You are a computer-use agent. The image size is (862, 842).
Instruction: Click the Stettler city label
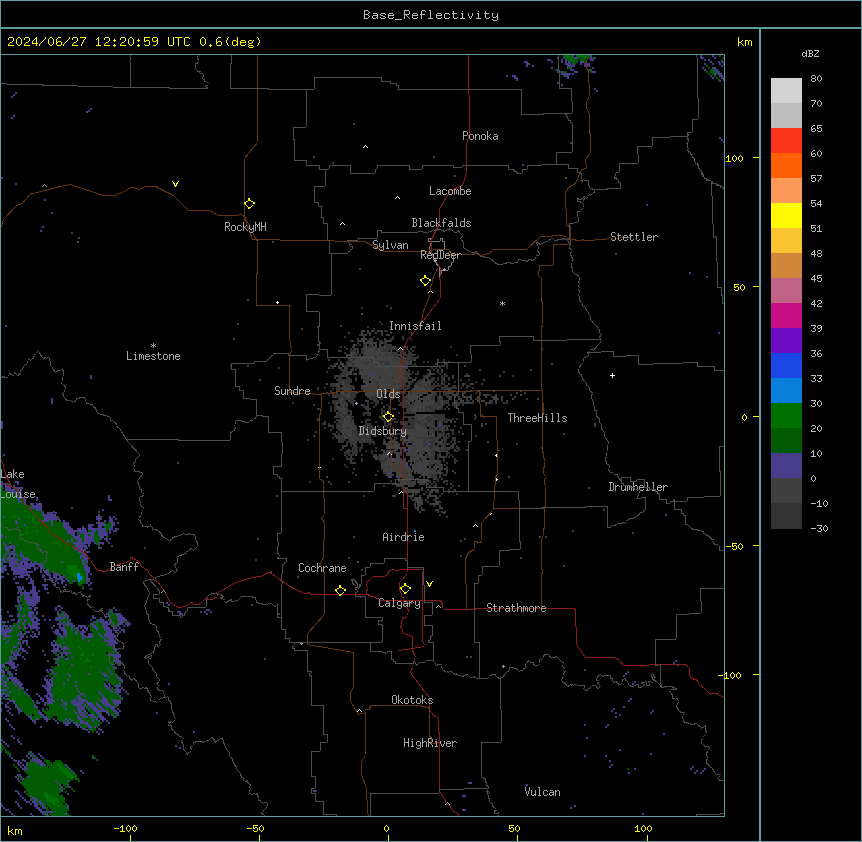click(x=634, y=237)
